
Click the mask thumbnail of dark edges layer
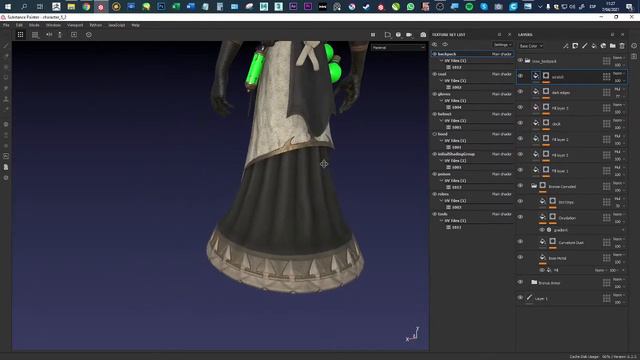[x=546, y=92]
